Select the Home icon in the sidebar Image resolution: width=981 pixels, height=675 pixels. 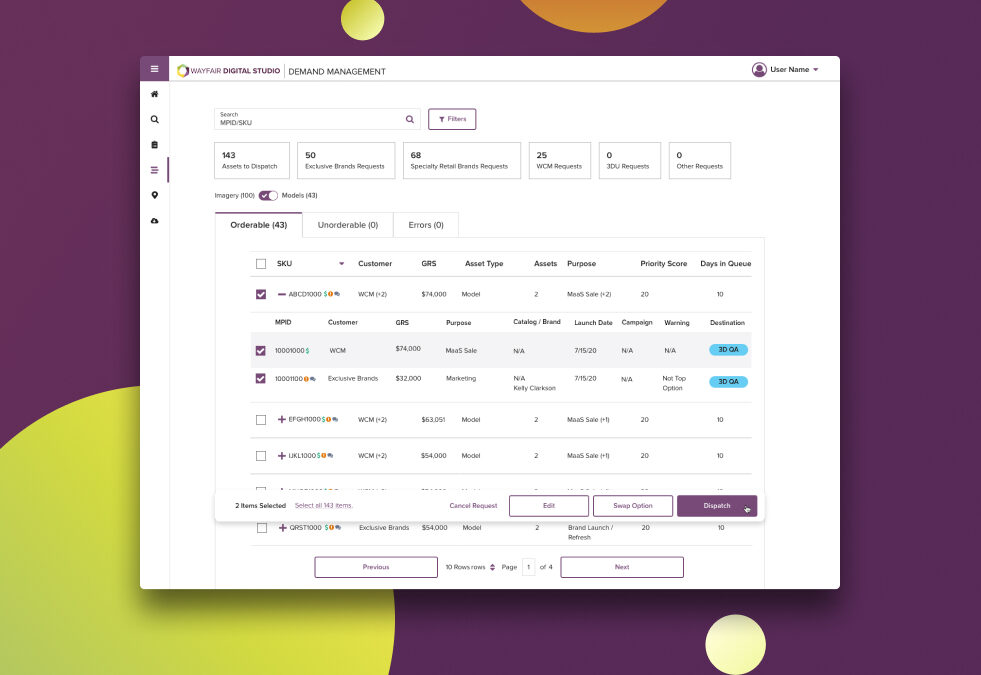tap(154, 94)
